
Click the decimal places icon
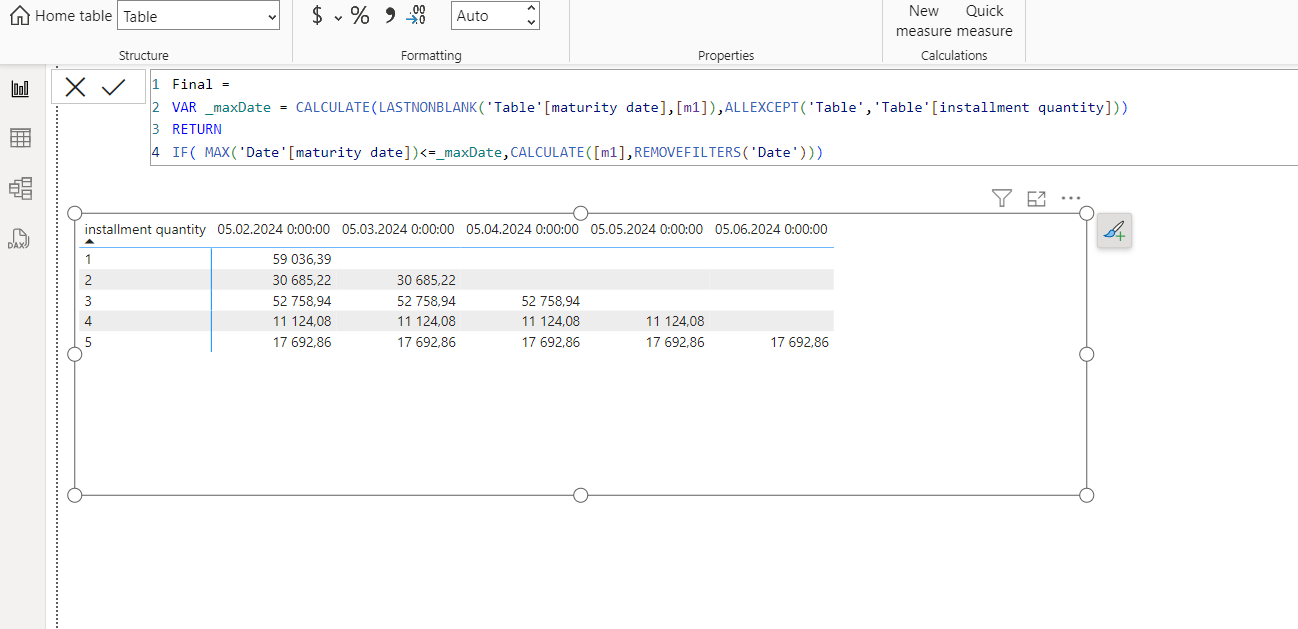point(416,14)
